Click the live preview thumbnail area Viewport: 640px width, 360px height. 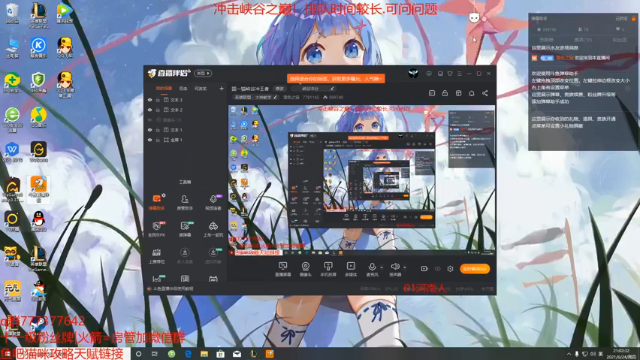tap(362, 180)
